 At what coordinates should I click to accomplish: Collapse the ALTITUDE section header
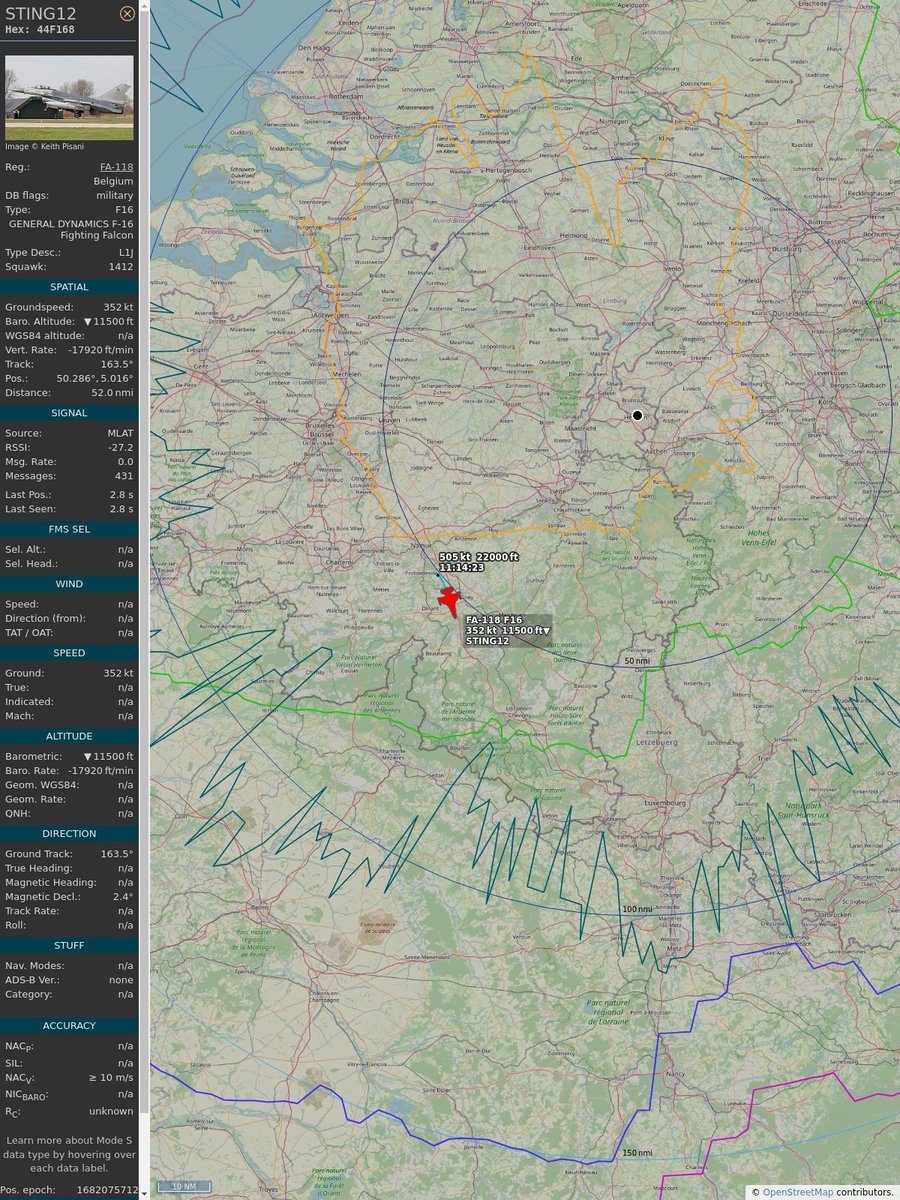tap(69, 736)
